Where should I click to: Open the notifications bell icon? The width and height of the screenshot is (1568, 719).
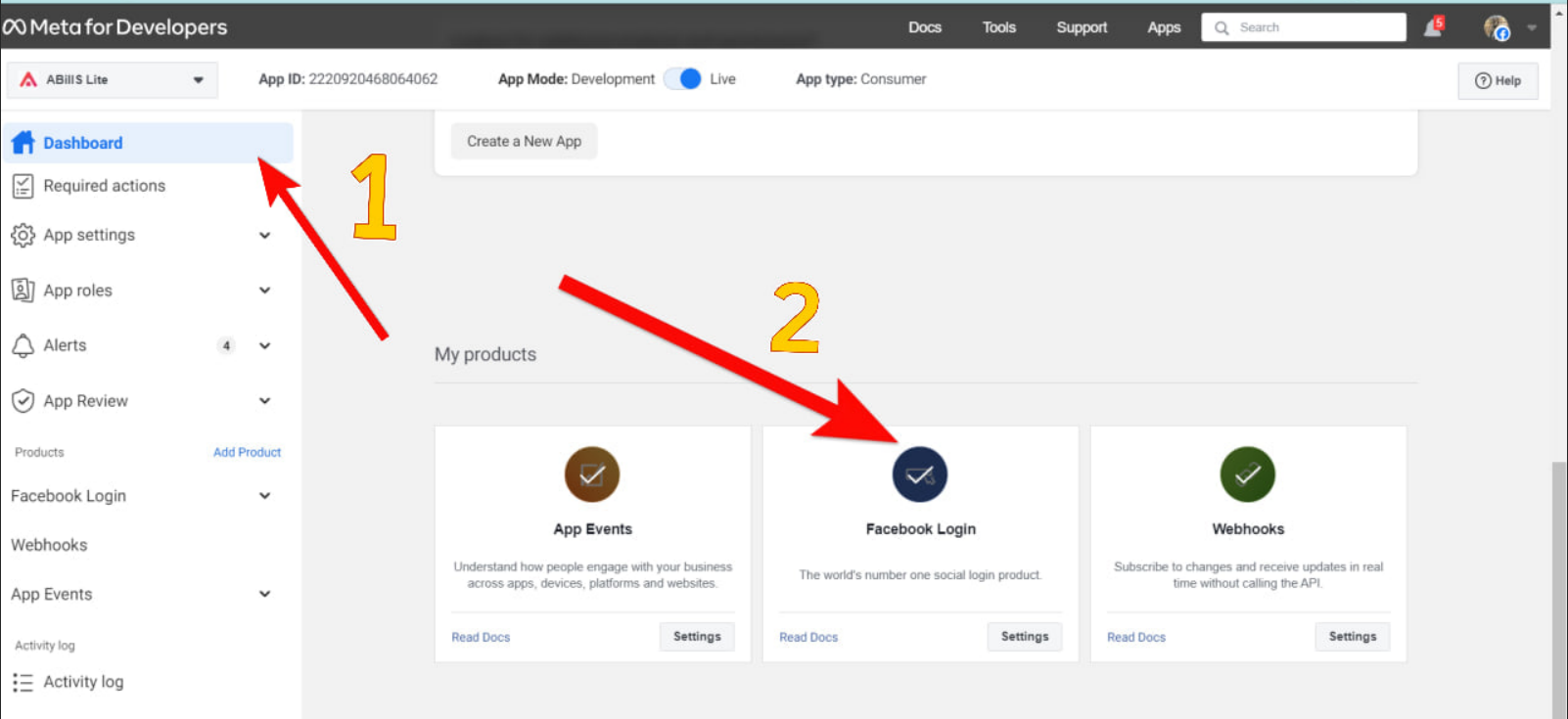click(1432, 27)
